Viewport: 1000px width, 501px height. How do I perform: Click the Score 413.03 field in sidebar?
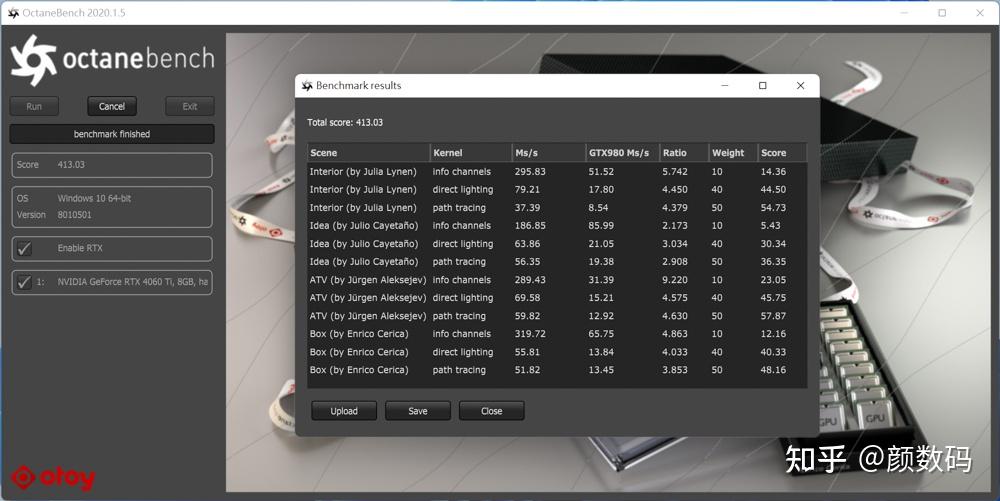(112, 165)
